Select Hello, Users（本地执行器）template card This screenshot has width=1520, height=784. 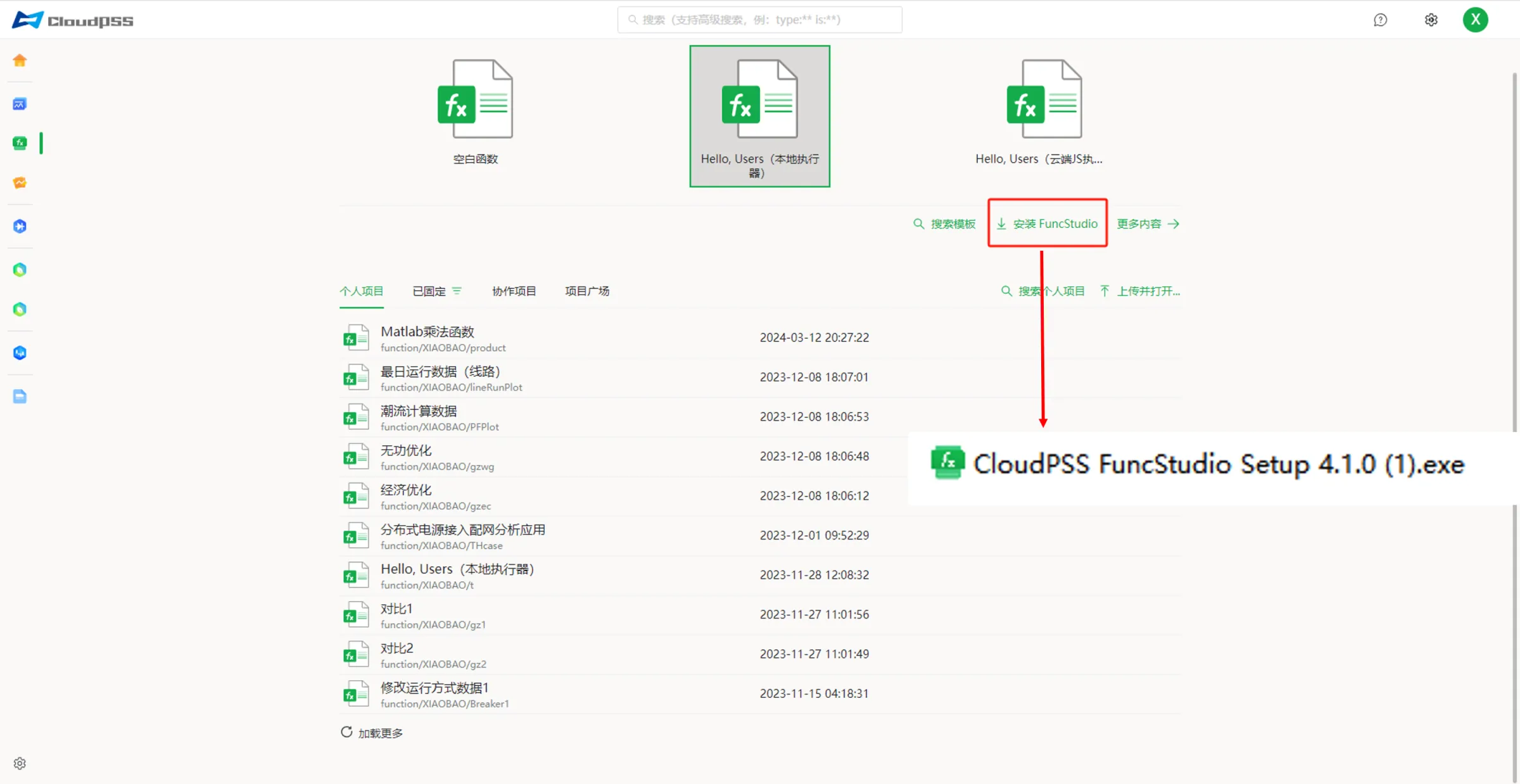click(x=760, y=116)
